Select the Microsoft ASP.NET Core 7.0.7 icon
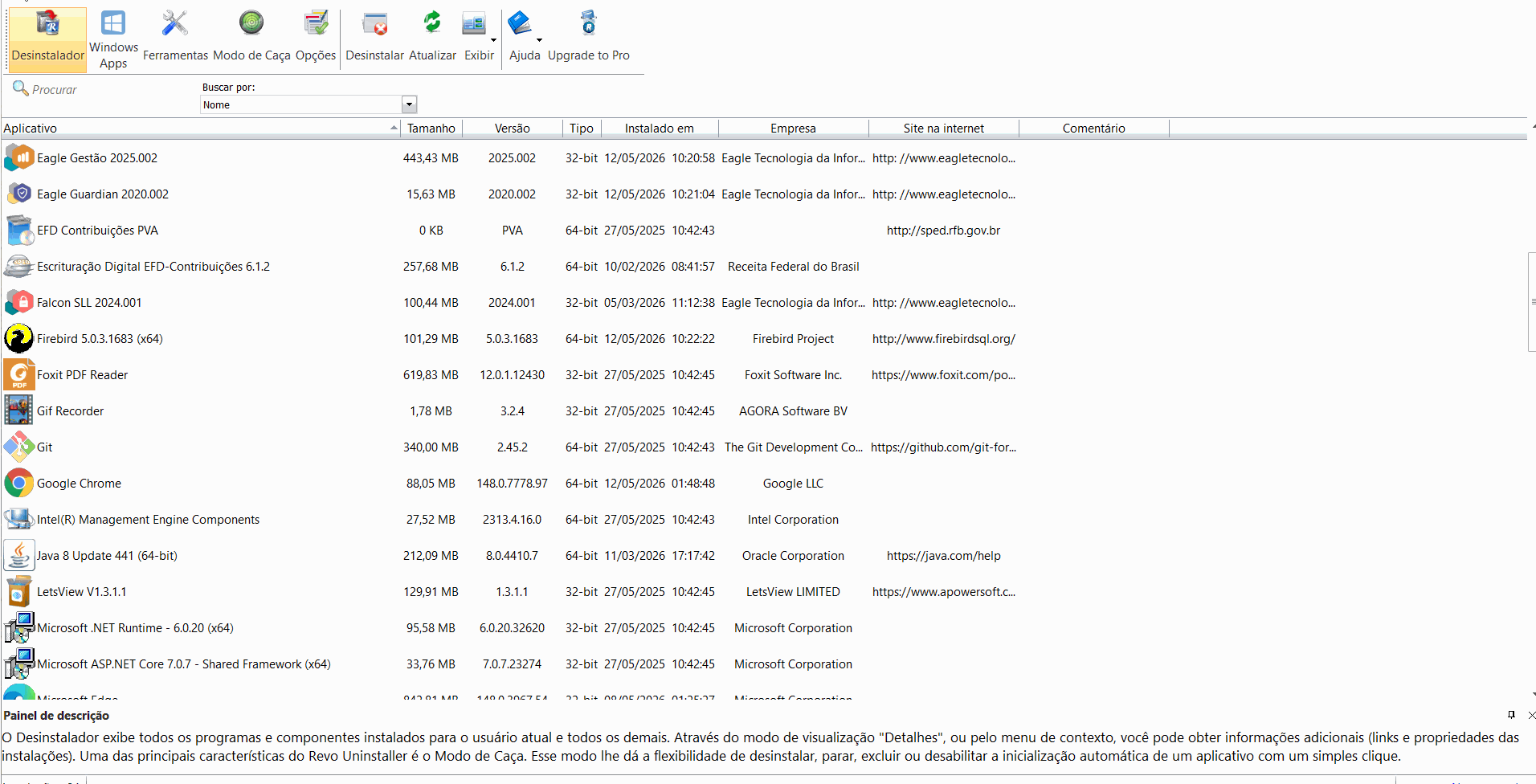Screen dimensions: 1536x784 tap(19, 664)
